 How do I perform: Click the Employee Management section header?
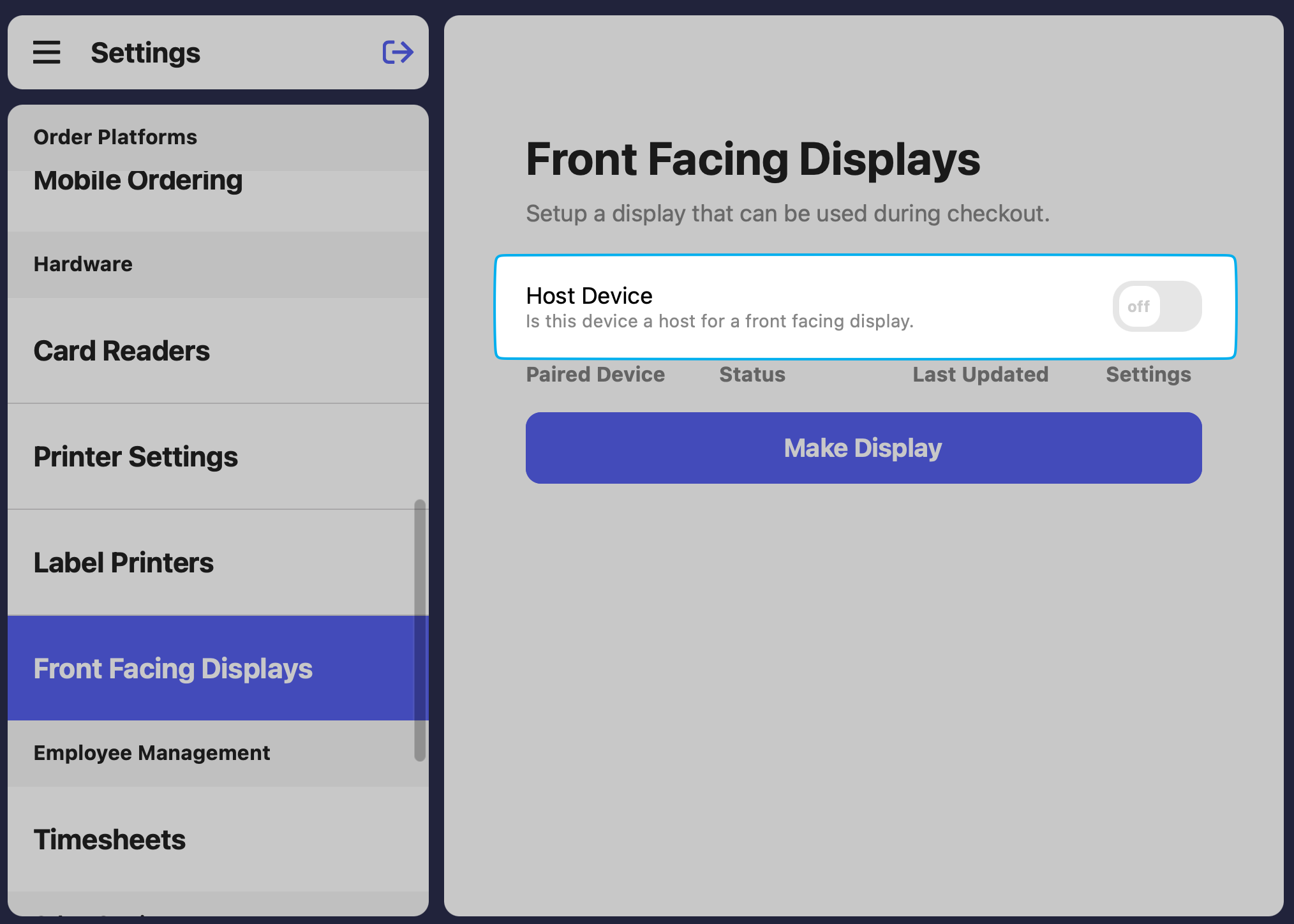tap(152, 753)
